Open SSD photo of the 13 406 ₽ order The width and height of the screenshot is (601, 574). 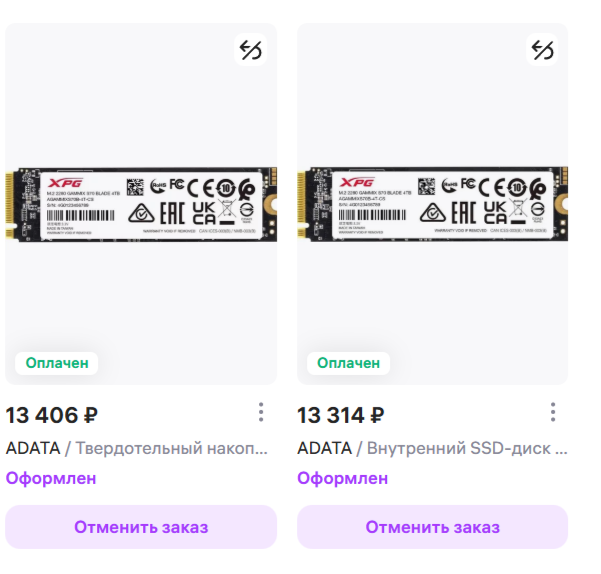click(141, 204)
